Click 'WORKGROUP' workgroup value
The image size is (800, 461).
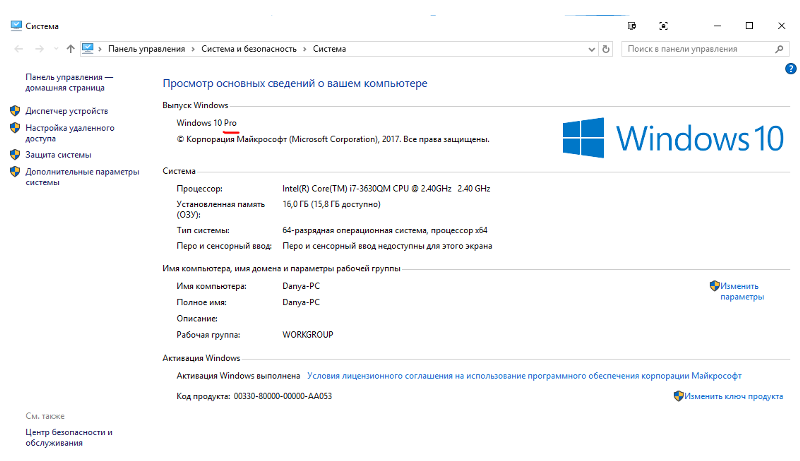click(x=308, y=335)
